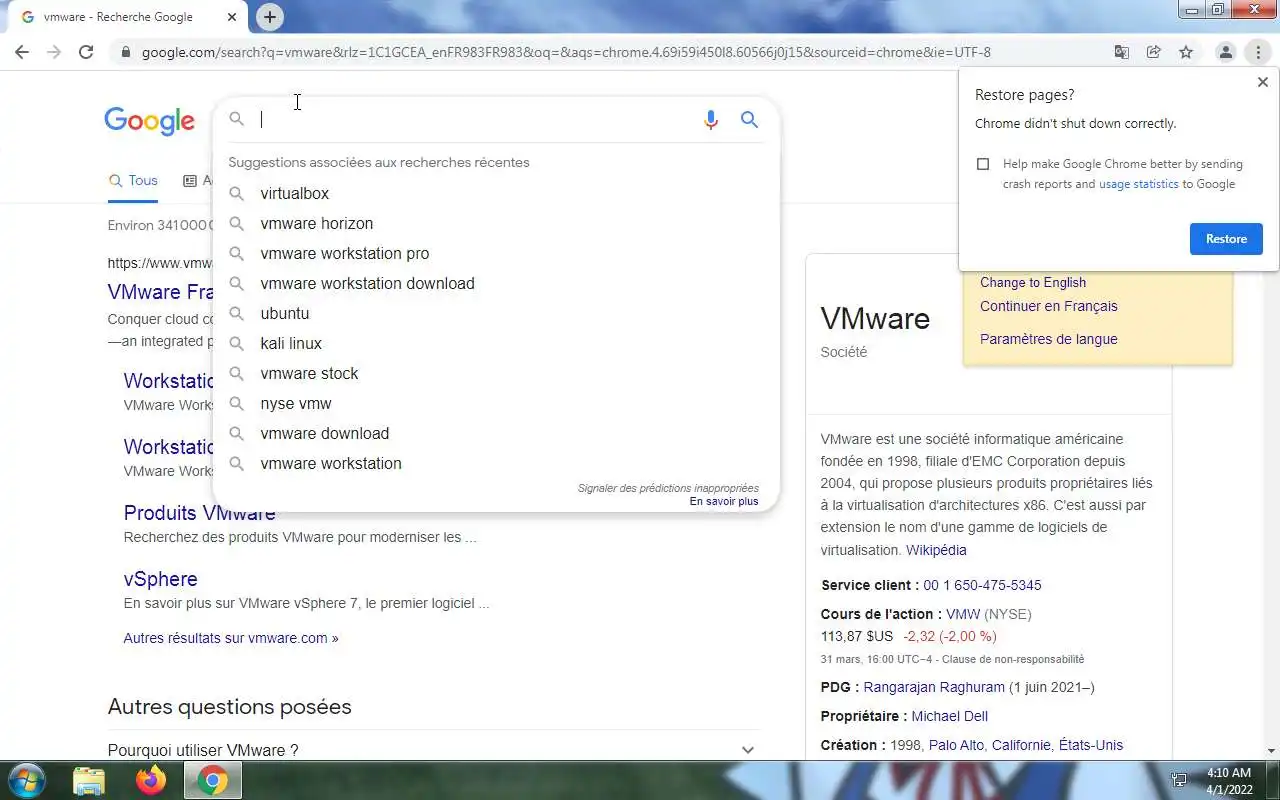Click 'Autres résultats sur vmware.com »'

pyautogui.click(x=231, y=638)
